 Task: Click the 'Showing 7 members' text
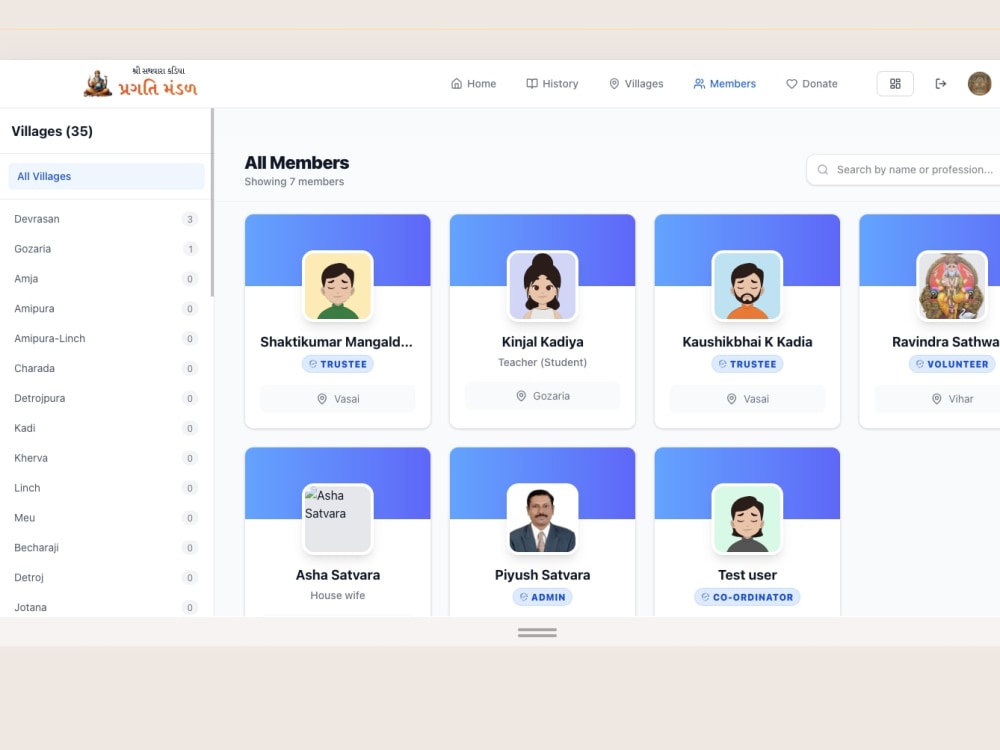tap(294, 182)
